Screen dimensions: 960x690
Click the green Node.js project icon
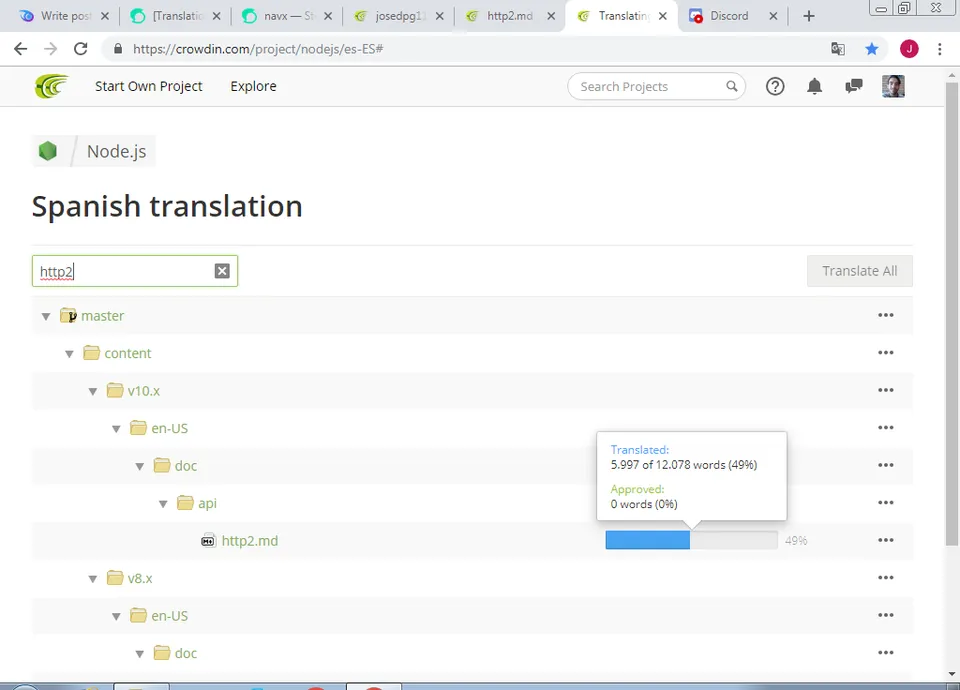click(x=48, y=151)
